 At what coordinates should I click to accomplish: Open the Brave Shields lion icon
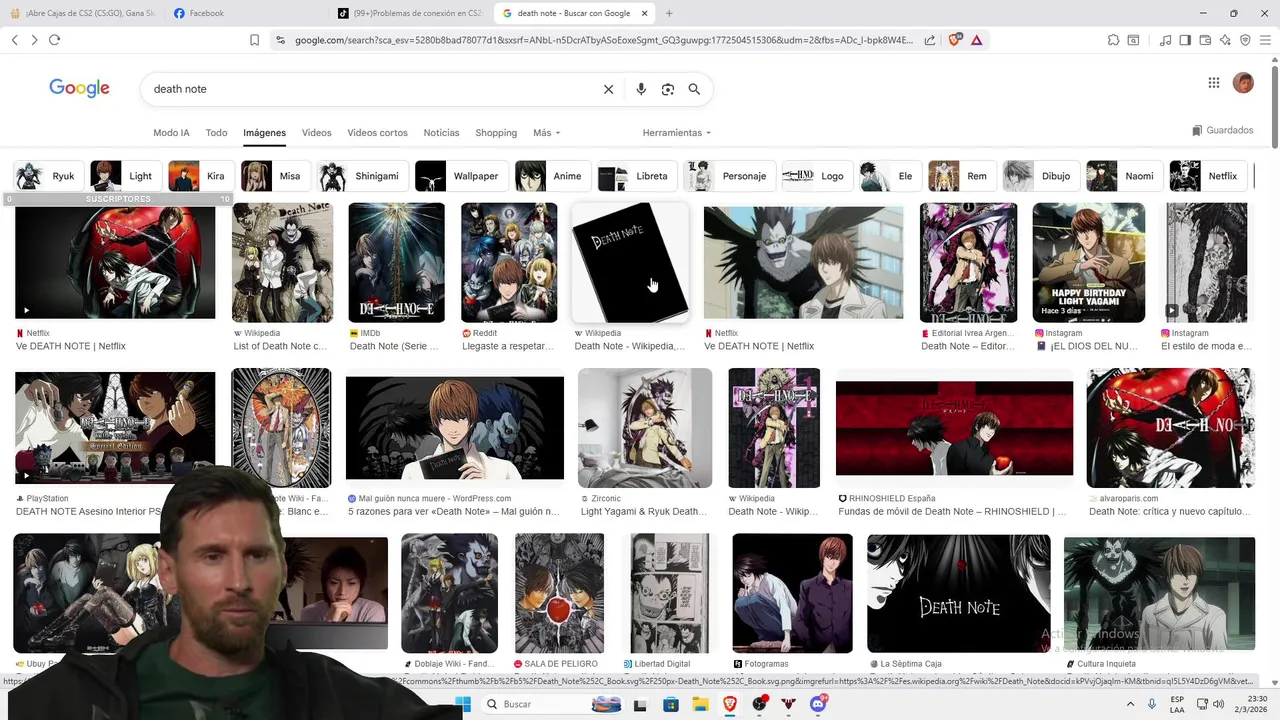(x=955, y=40)
